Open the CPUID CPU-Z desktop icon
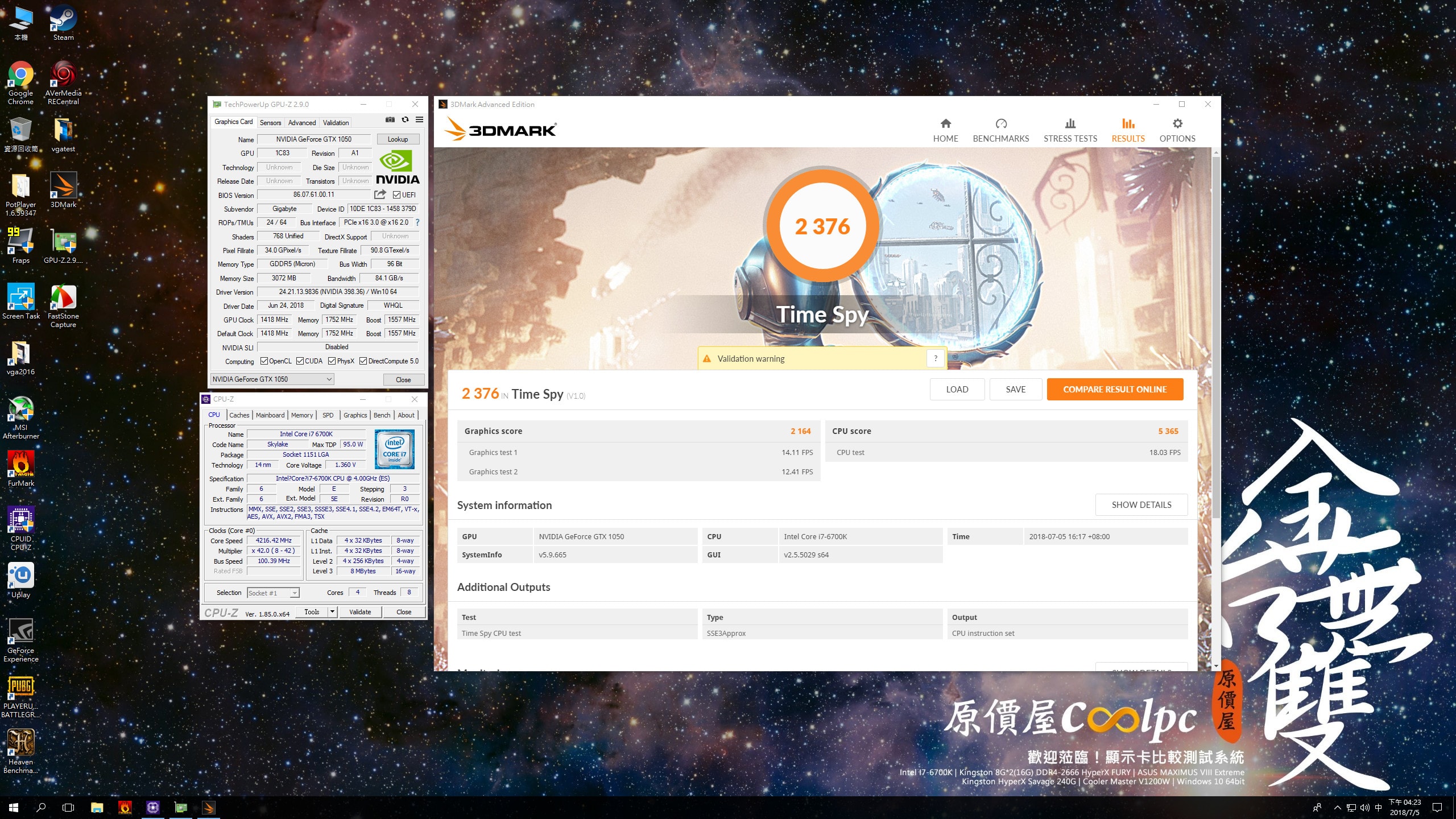This screenshot has height=819, width=1456. [20, 529]
